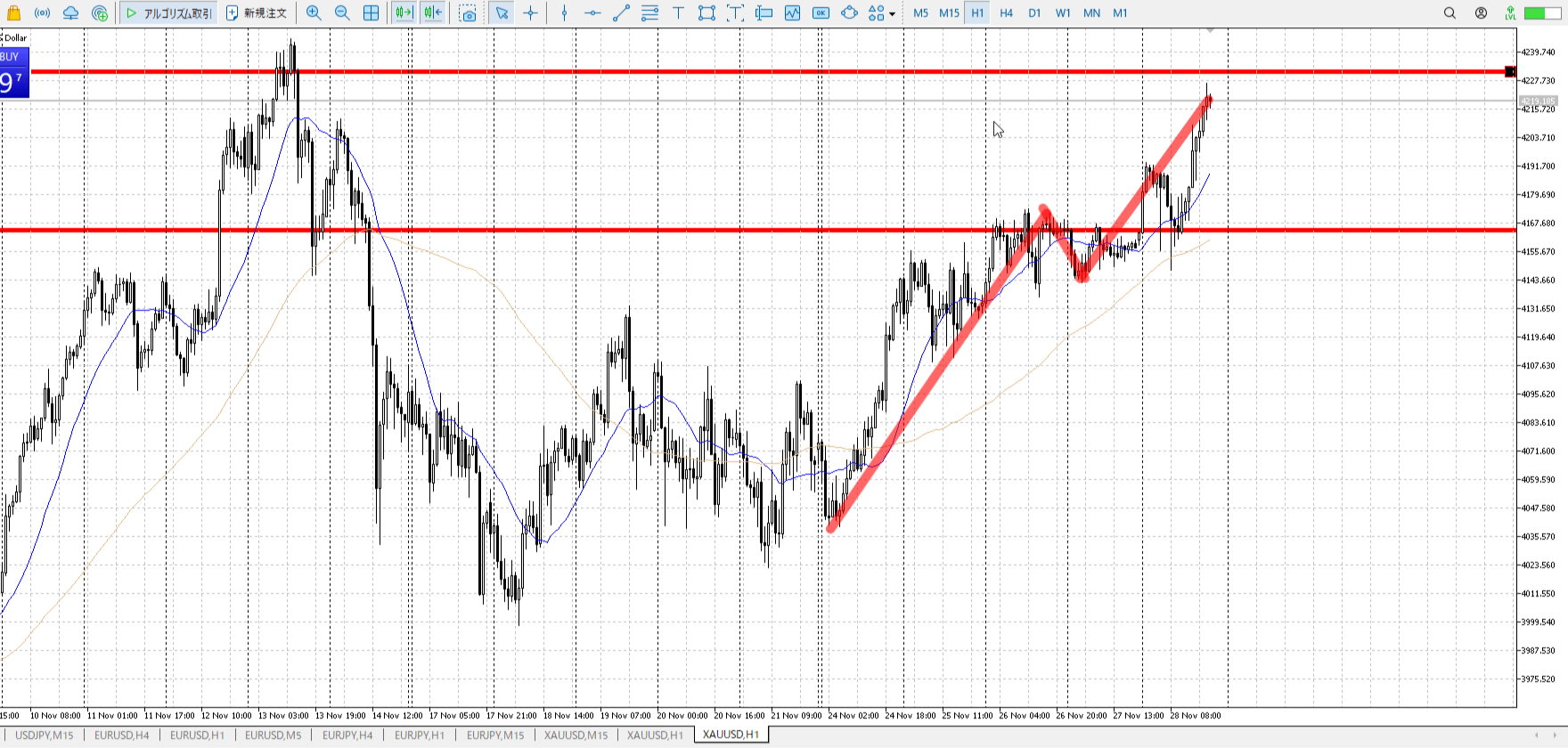Open New Order (新規注文) dialog
This screenshot has width=1568, height=748.
pos(257,13)
